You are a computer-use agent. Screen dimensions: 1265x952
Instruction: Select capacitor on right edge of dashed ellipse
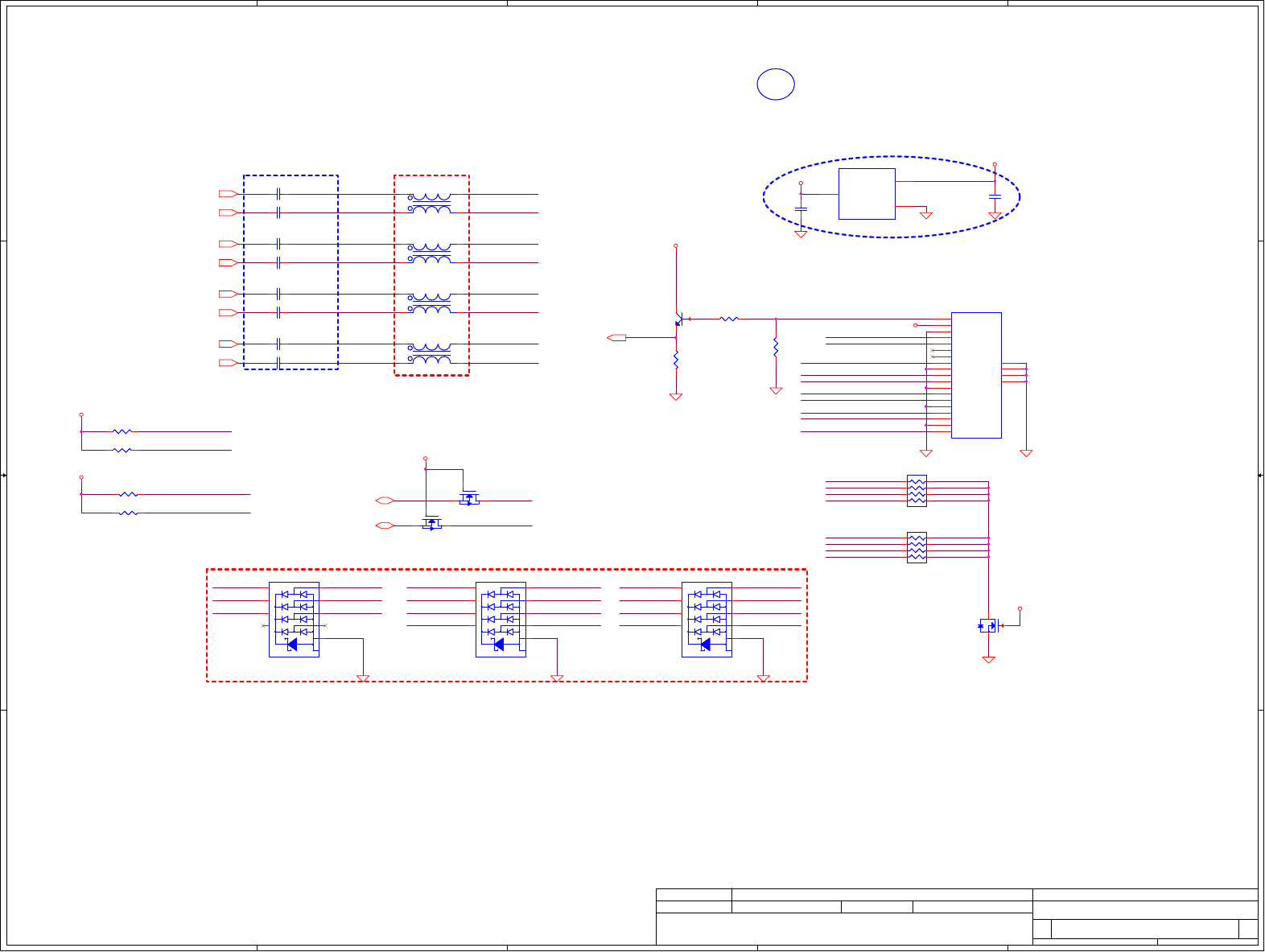click(x=995, y=196)
